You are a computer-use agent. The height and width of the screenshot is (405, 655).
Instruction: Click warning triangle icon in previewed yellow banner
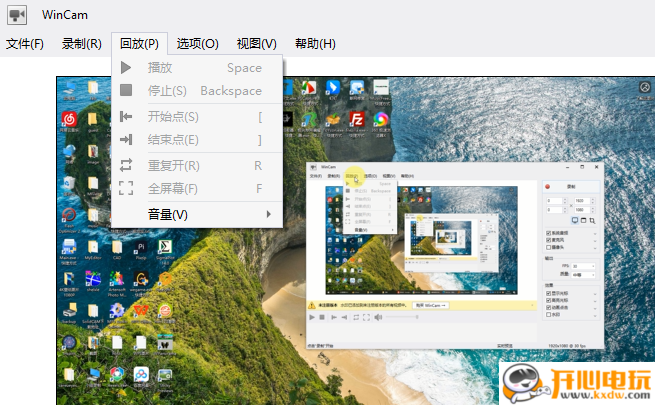pyautogui.click(x=312, y=305)
